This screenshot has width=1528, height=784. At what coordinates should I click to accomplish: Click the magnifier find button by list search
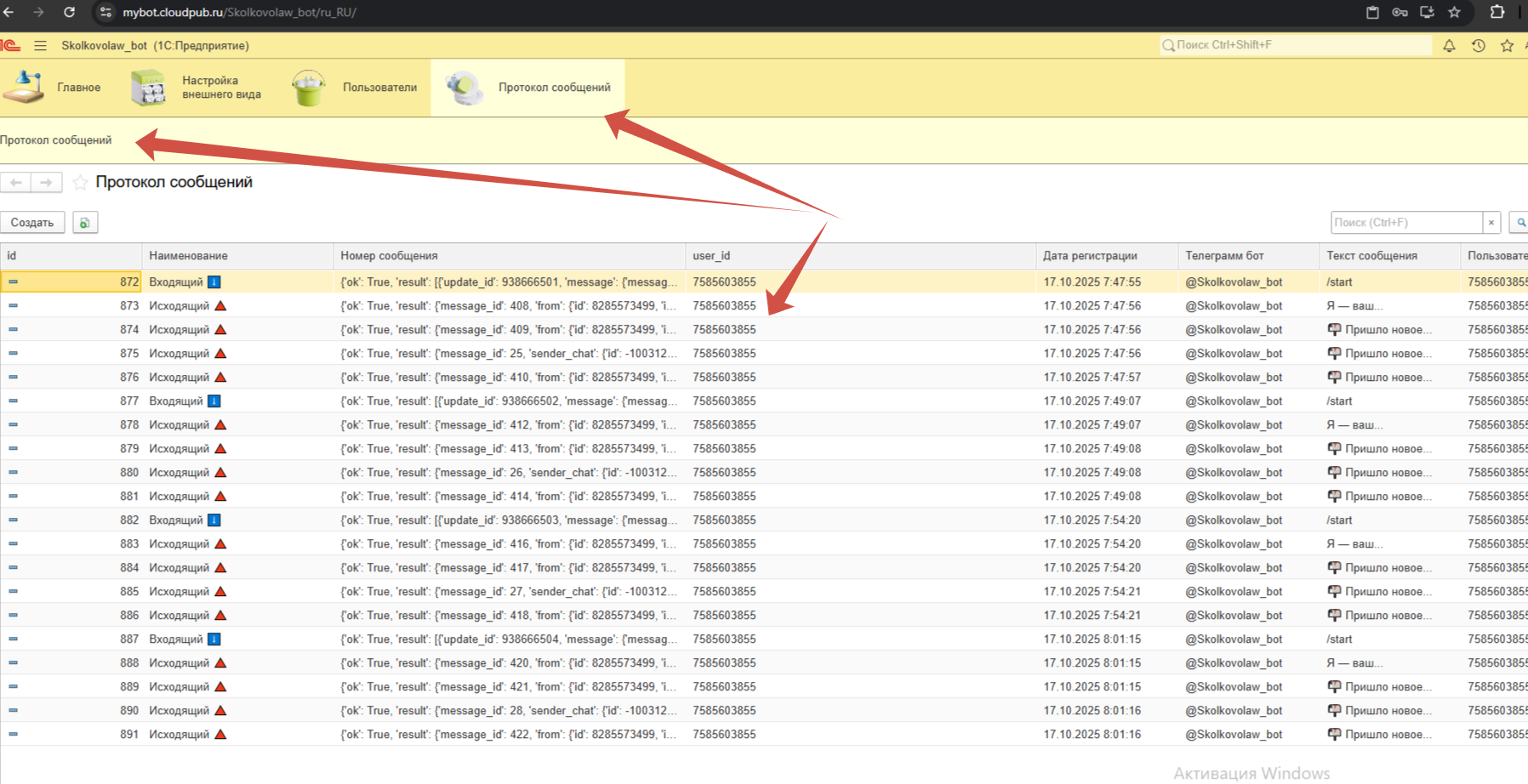pos(1520,223)
